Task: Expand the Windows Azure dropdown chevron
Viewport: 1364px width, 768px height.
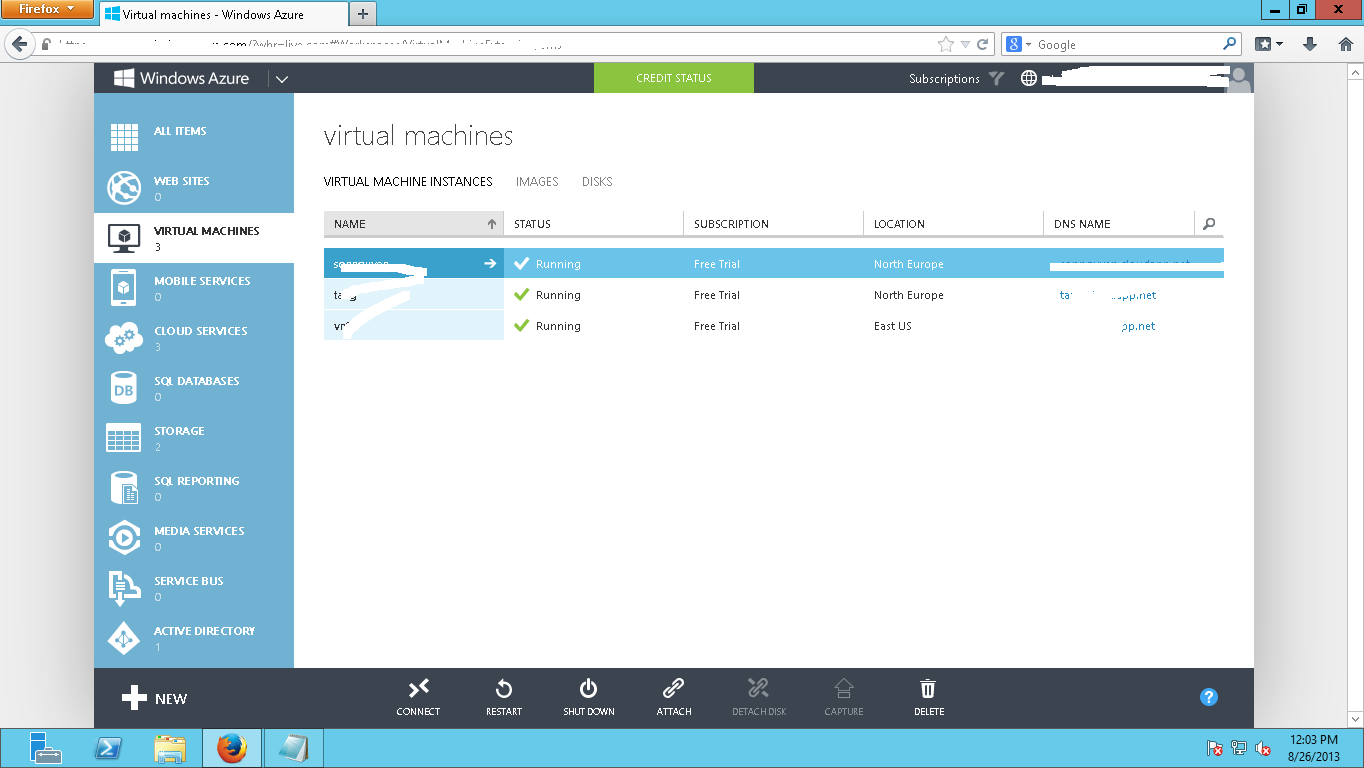Action: pyautogui.click(x=282, y=79)
